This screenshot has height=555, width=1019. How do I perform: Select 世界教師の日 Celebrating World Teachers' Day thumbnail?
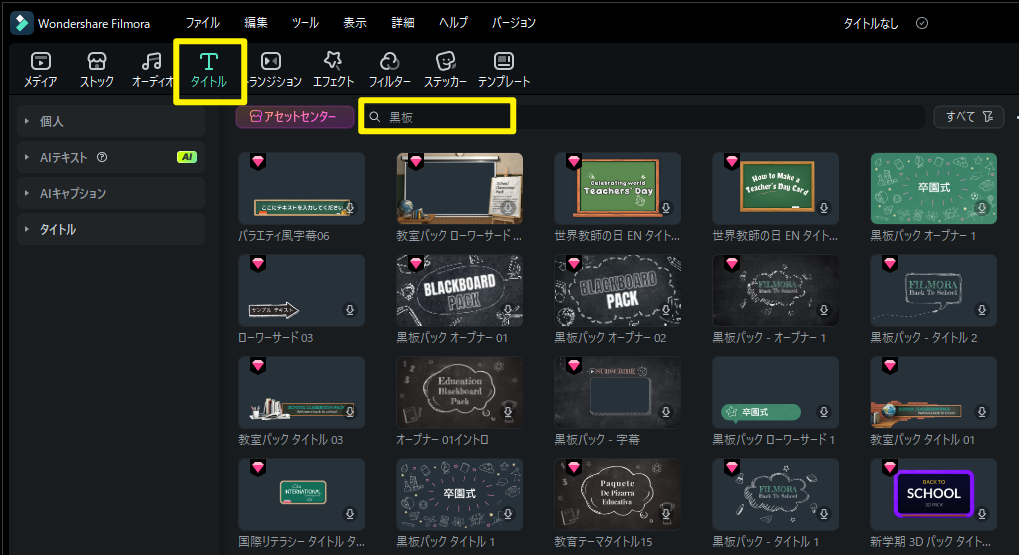coord(617,188)
